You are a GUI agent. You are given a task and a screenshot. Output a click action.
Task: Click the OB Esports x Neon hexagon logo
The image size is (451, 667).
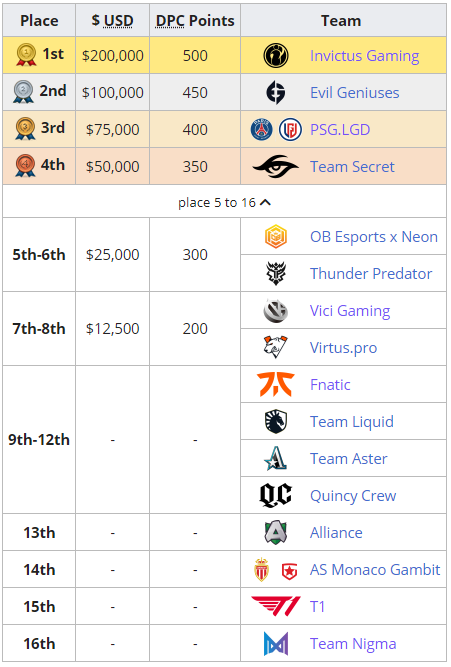click(276, 237)
